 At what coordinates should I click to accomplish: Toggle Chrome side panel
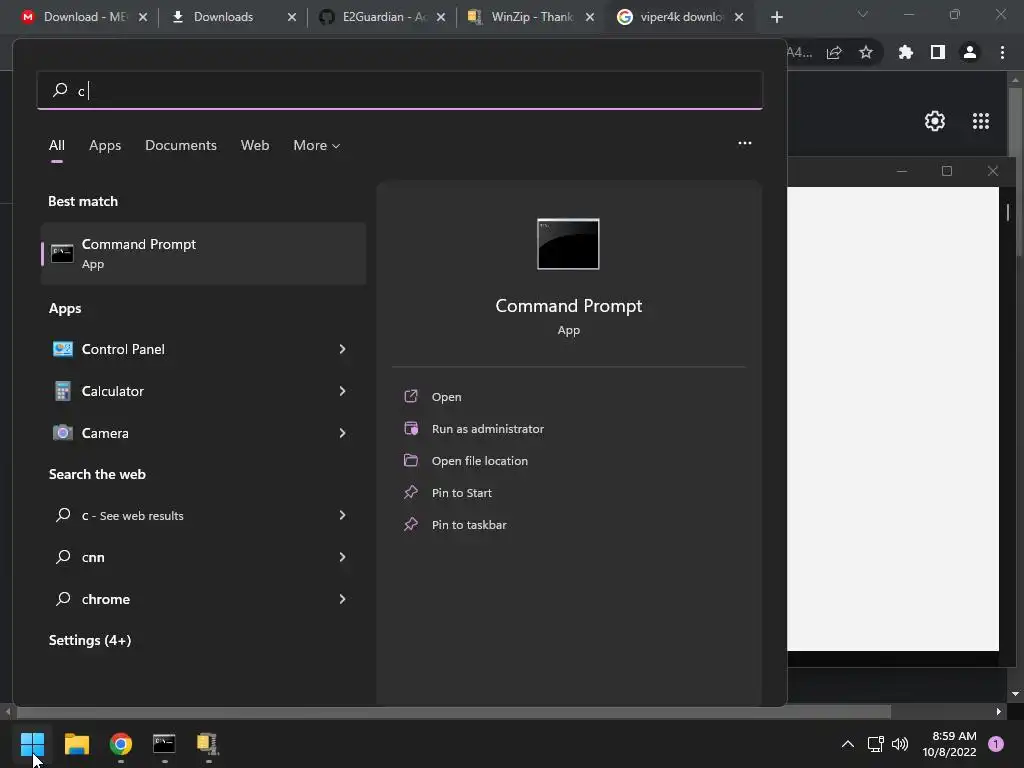pyautogui.click(x=938, y=52)
